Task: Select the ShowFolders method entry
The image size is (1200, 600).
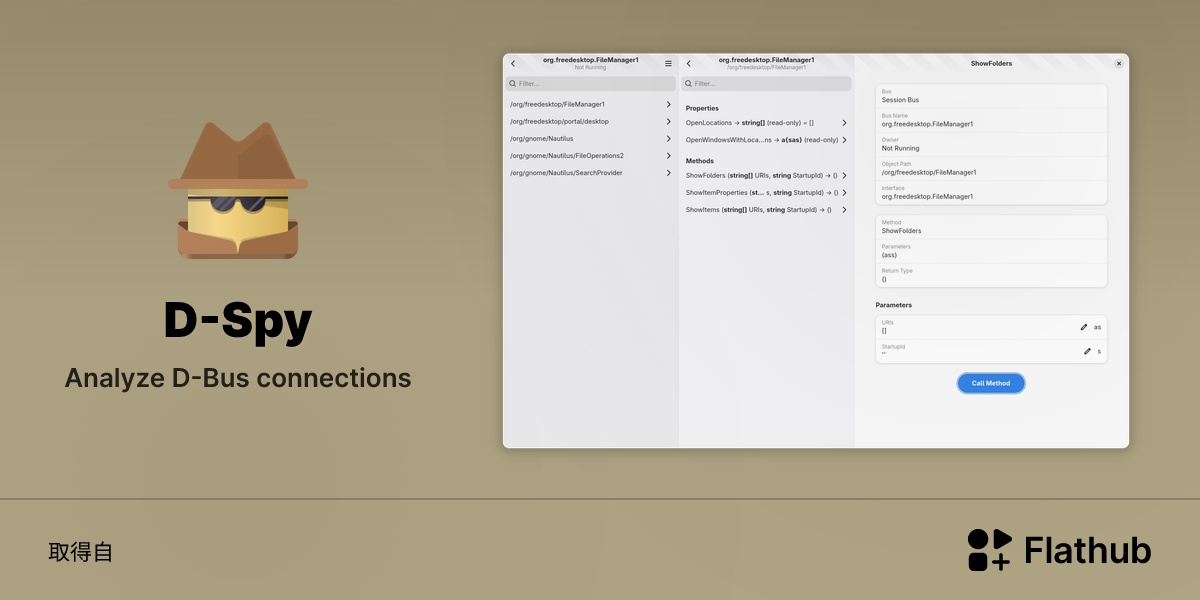Action: click(x=766, y=175)
